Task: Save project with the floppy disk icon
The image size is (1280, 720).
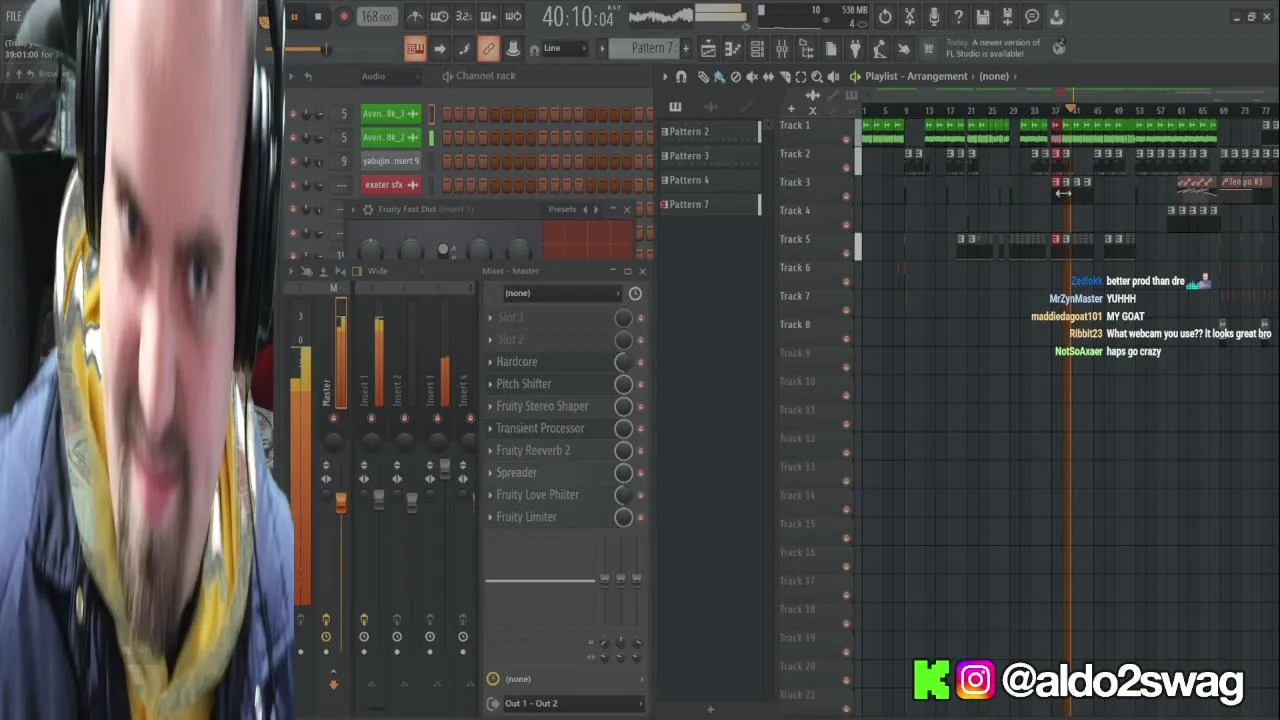Action: coord(983,17)
